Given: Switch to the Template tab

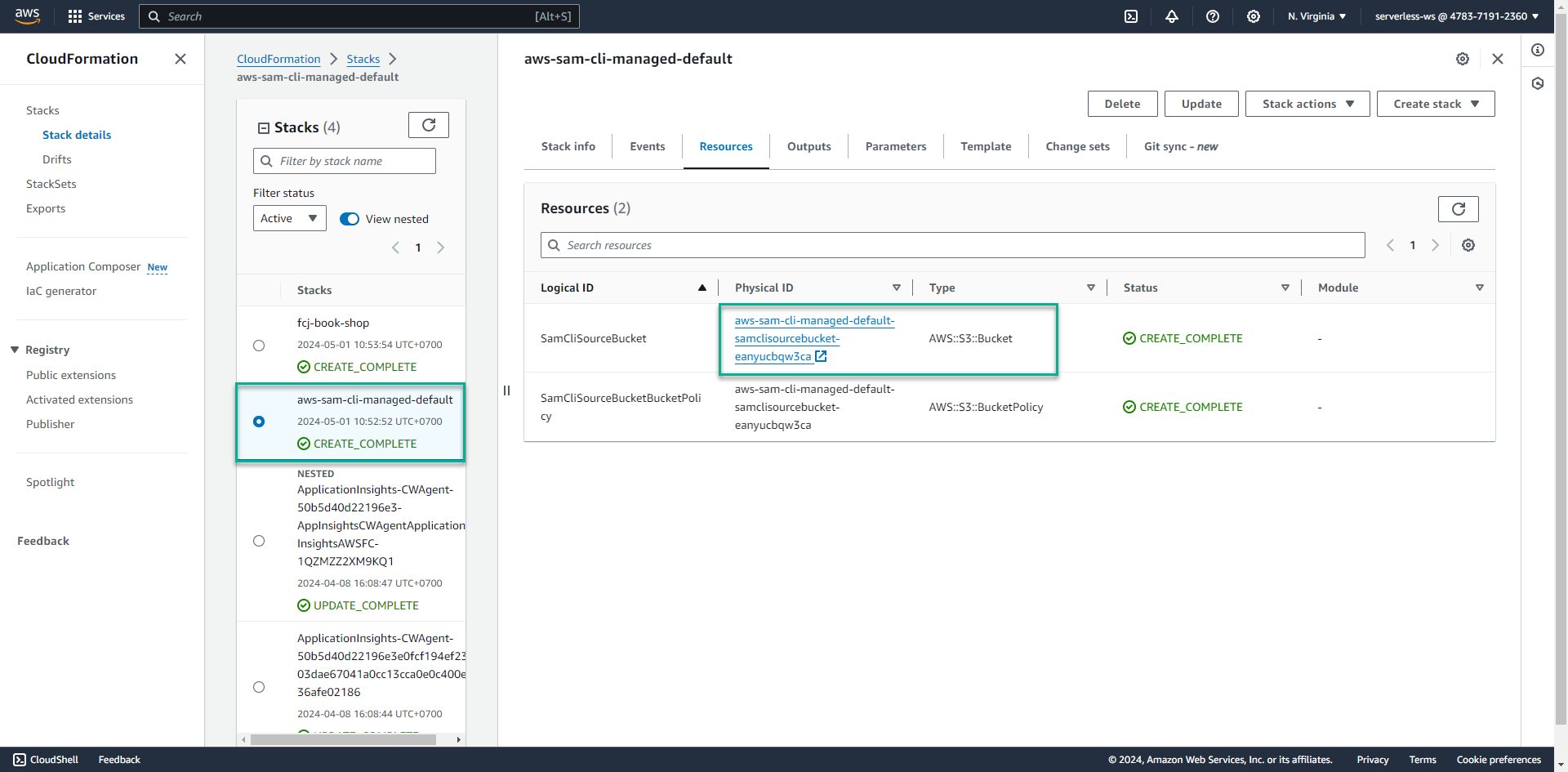Looking at the screenshot, I should click(x=986, y=146).
